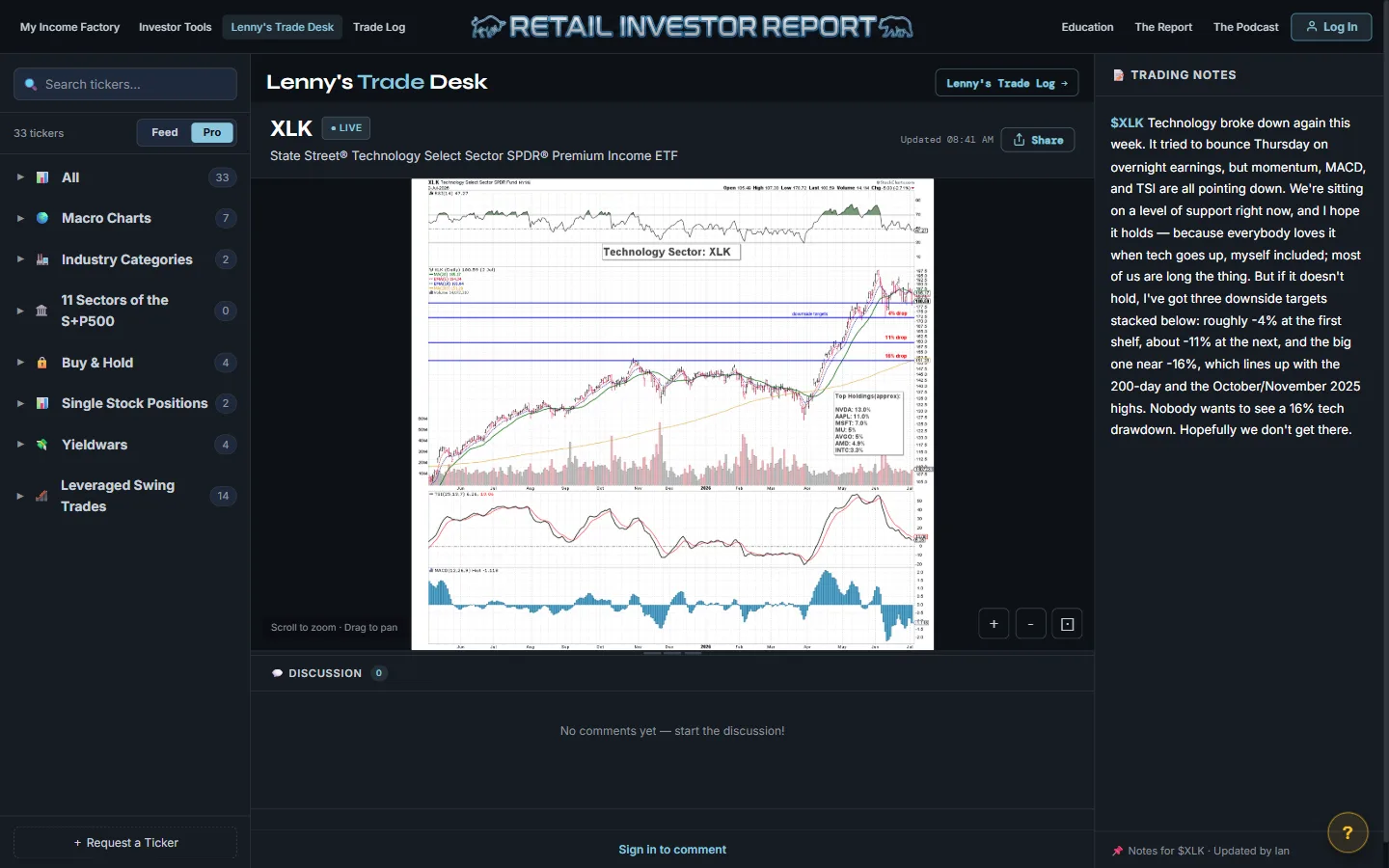Click the Search tickers input field

pos(125,84)
